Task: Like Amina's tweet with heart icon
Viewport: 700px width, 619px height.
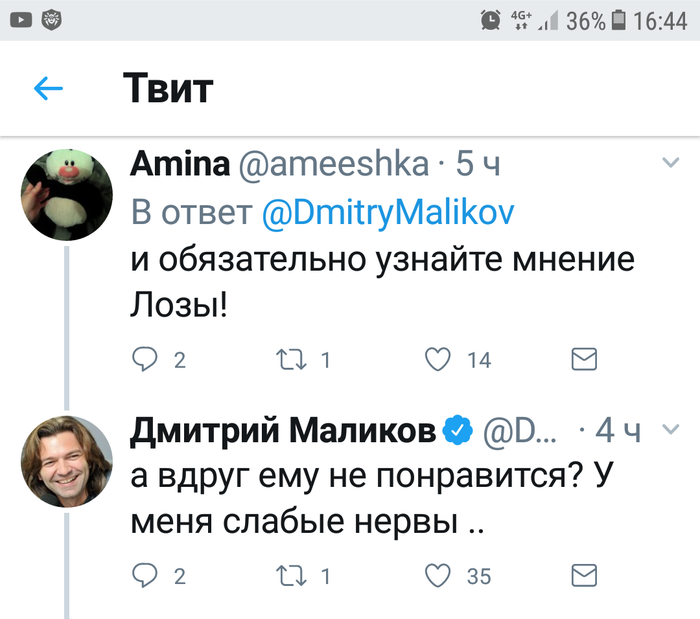Action: point(438,360)
